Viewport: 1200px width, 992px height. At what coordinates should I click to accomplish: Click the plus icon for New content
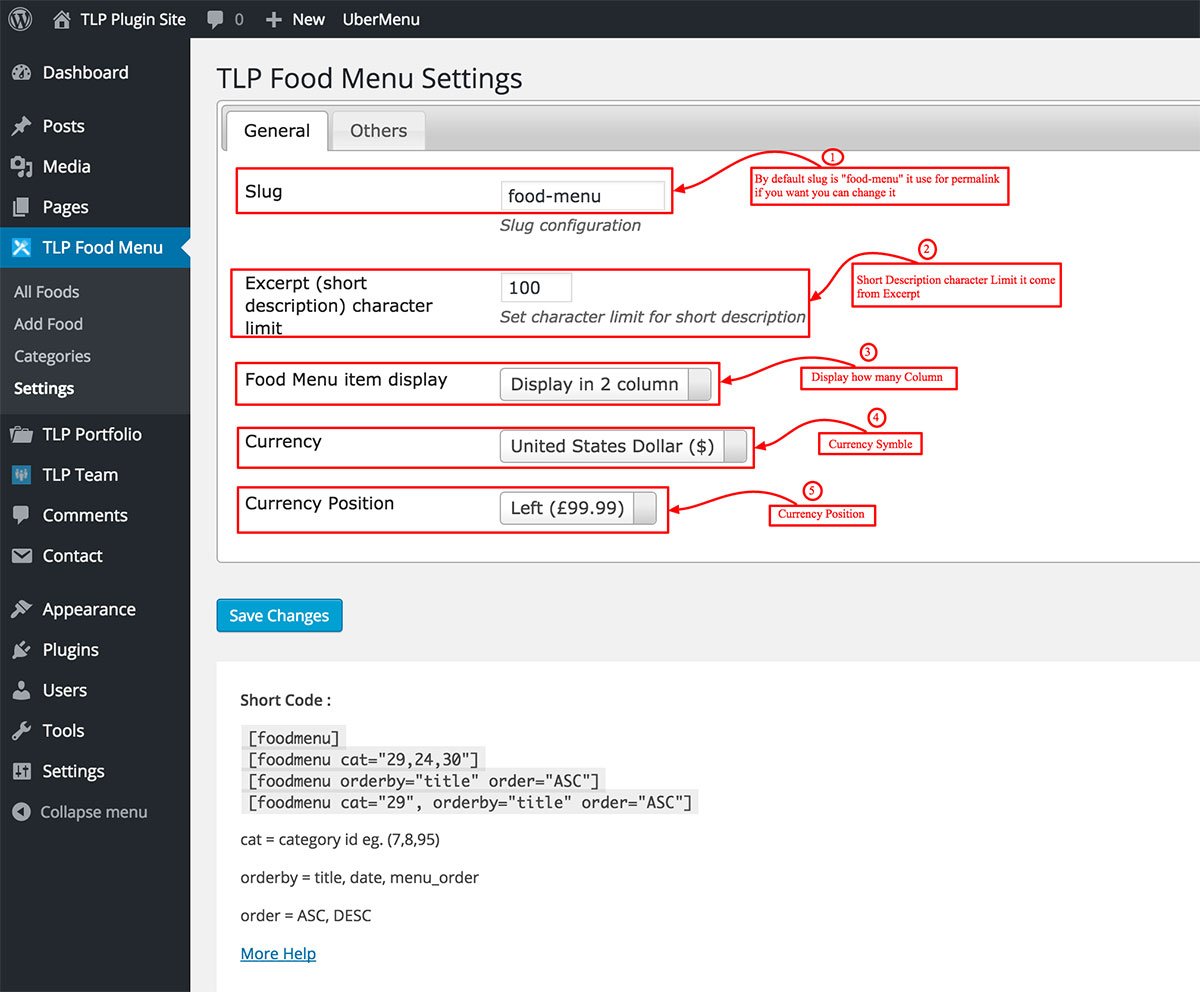coord(274,19)
